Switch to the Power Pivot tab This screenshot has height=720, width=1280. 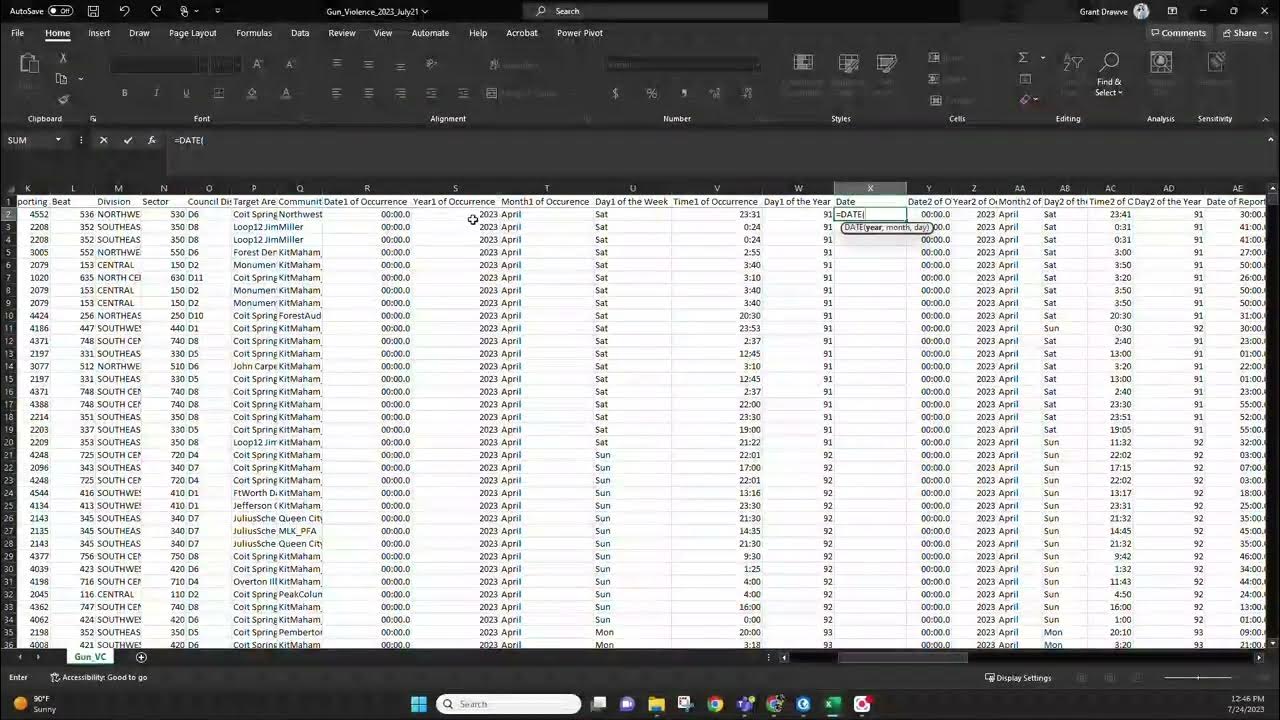[x=580, y=33]
